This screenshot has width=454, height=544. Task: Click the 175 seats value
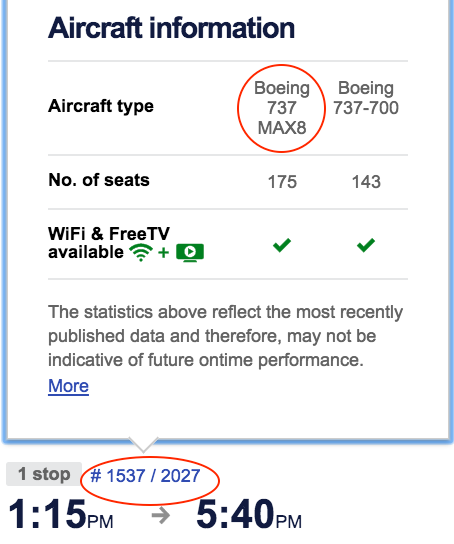click(x=282, y=182)
